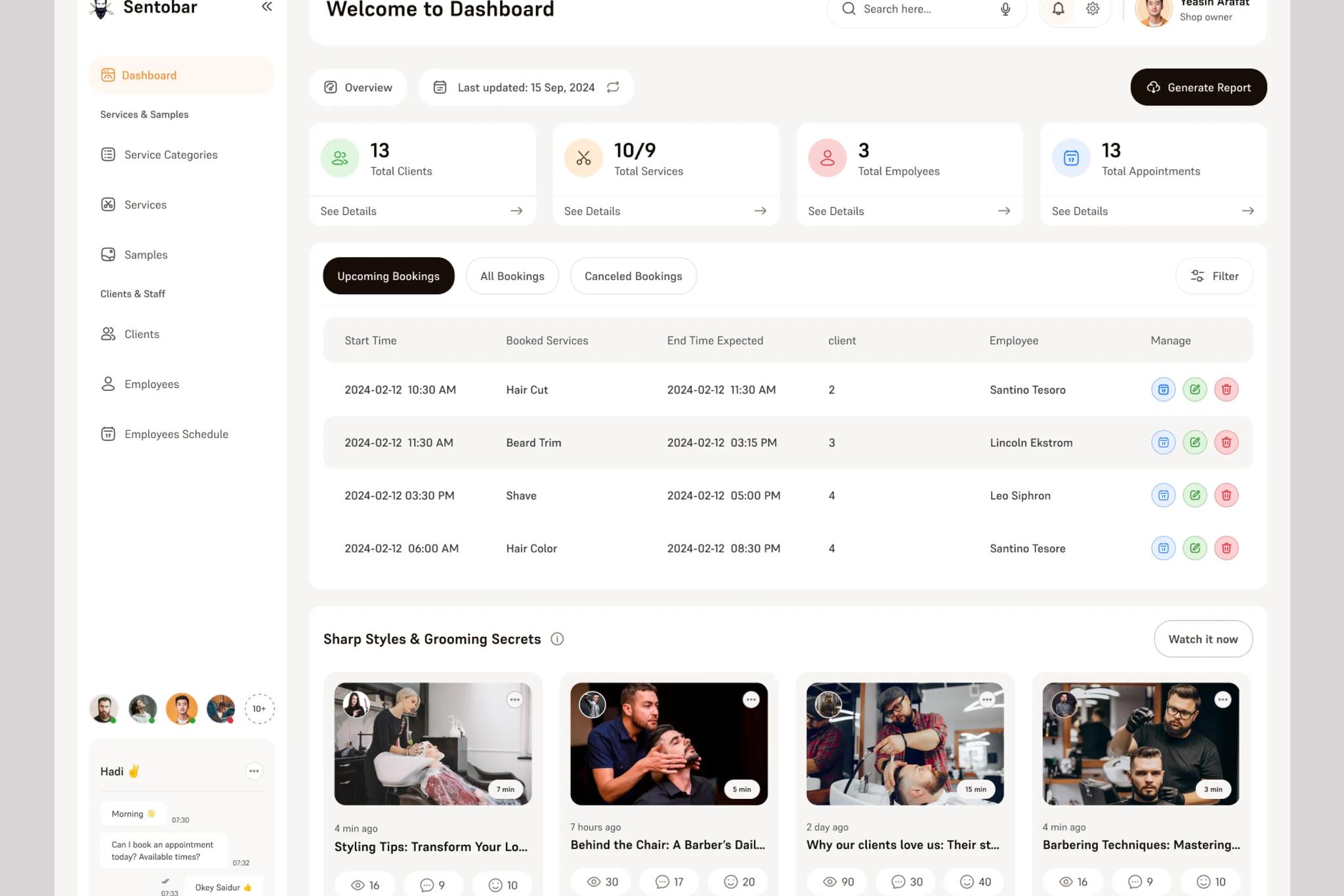Click the reschedule calendar icon for the Beard Trim booking
The height and width of the screenshot is (896, 1344).
point(1163,442)
